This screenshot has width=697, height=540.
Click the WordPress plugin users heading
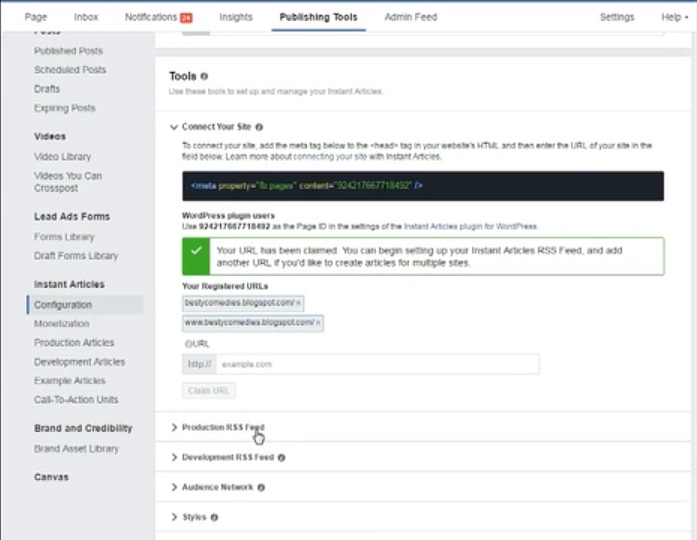pos(228,216)
